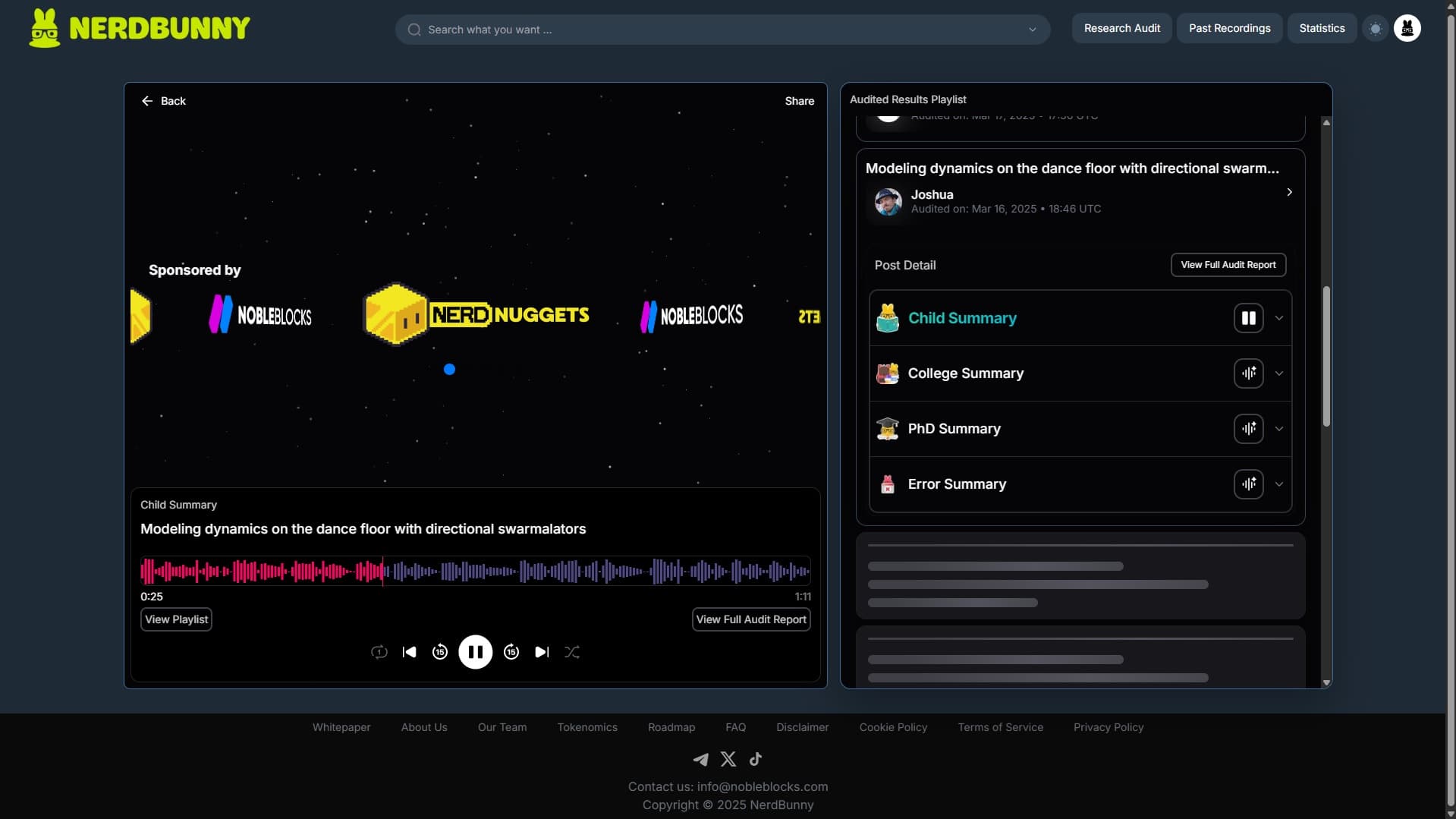This screenshot has width=1456, height=819.
Task: Skip forward 15 seconds
Action: 511,652
